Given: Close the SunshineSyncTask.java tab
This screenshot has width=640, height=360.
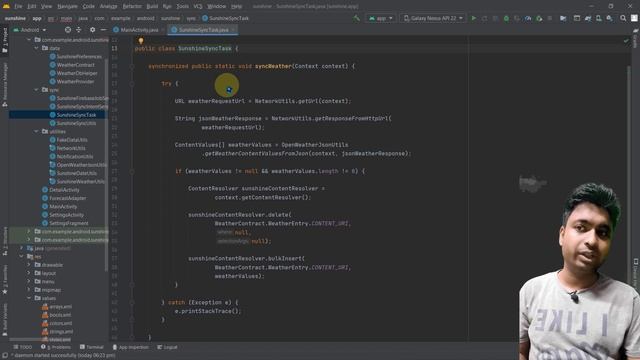Looking at the screenshot, I should click(233, 30).
